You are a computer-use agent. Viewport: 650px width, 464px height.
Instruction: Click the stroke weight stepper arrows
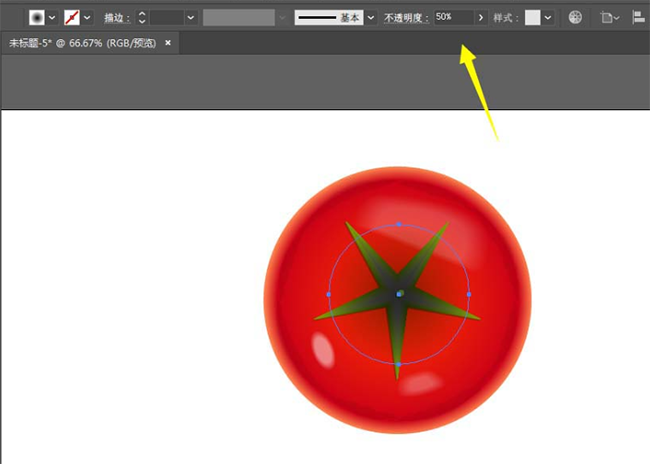[x=142, y=17]
